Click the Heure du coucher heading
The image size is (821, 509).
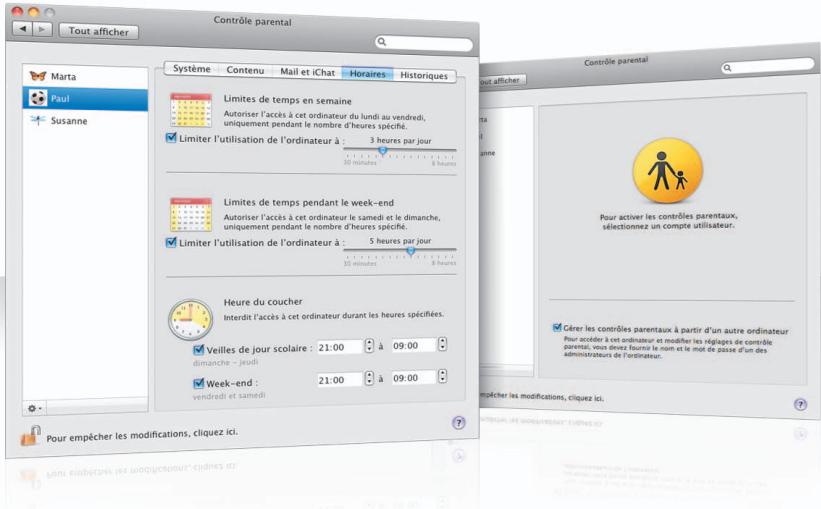[x=263, y=302]
